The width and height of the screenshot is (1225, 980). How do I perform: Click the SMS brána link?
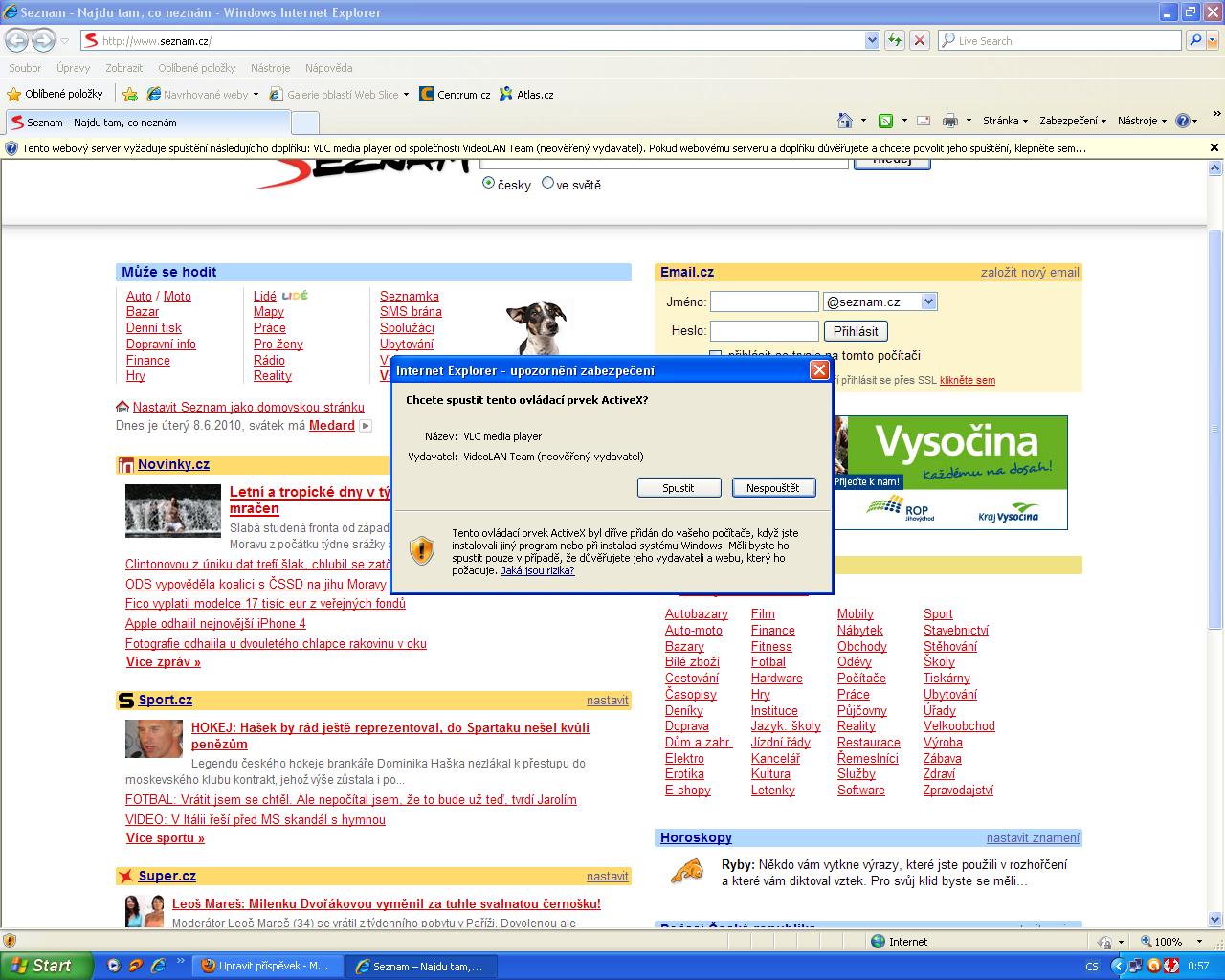click(x=411, y=312)
